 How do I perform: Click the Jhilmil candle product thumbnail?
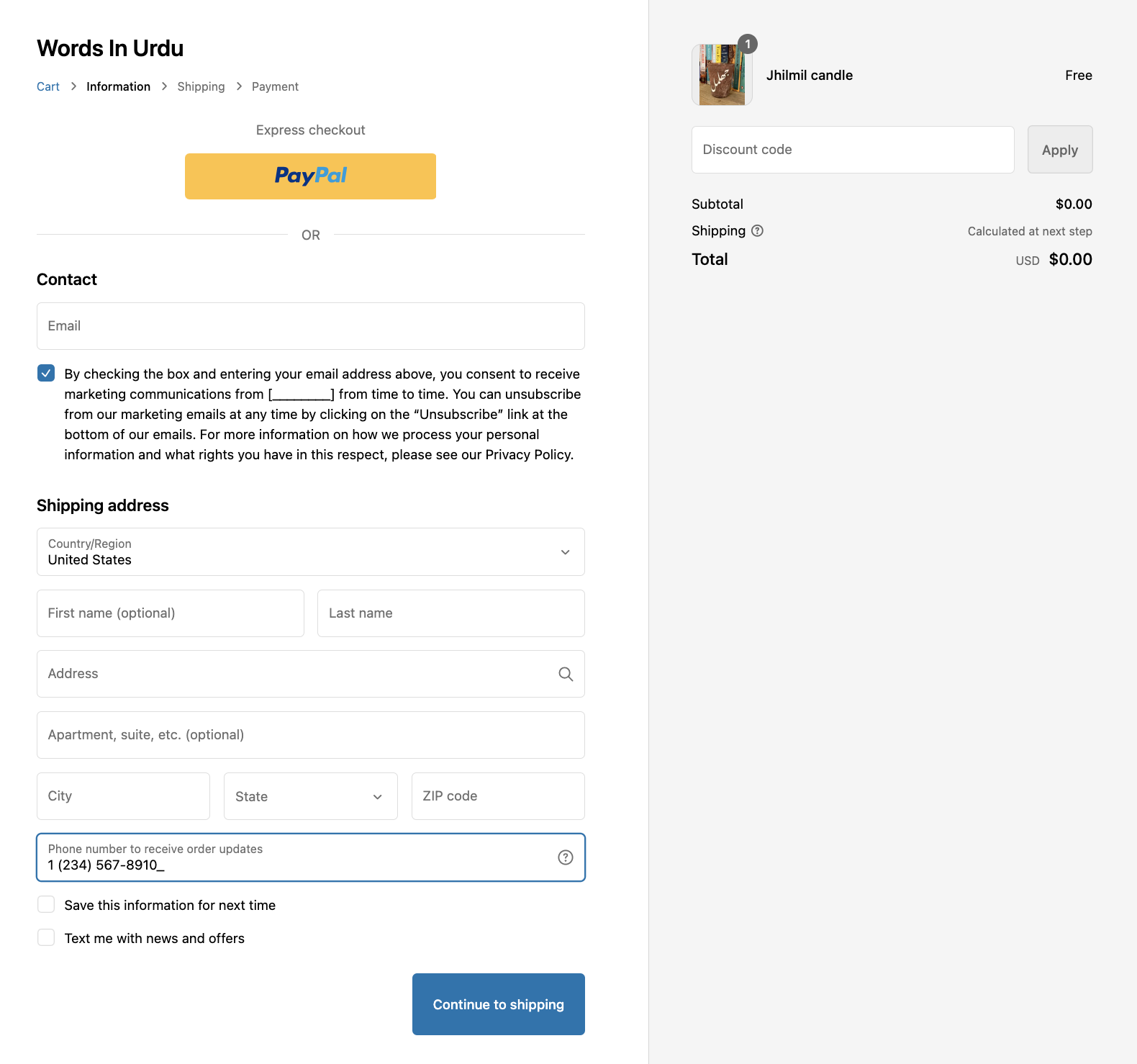(x=722, y=76)
